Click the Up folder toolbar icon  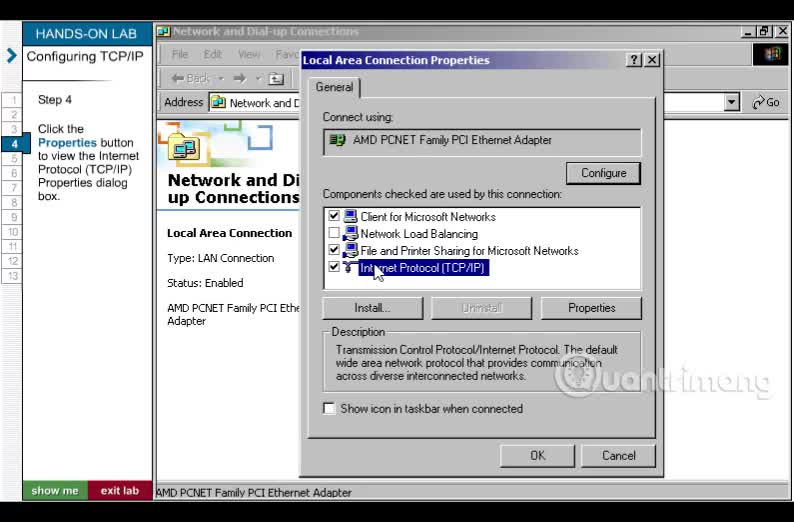pos(276,78)
